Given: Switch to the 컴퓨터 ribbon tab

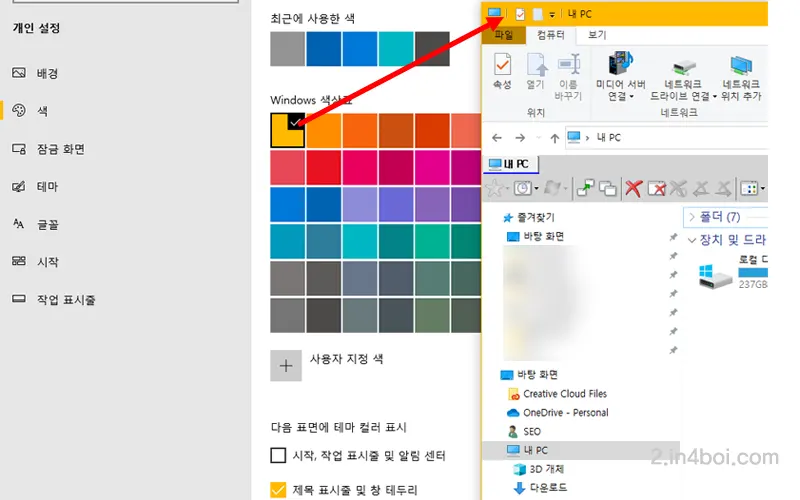Looking at the screenshot, I should (x=551, y=35).
